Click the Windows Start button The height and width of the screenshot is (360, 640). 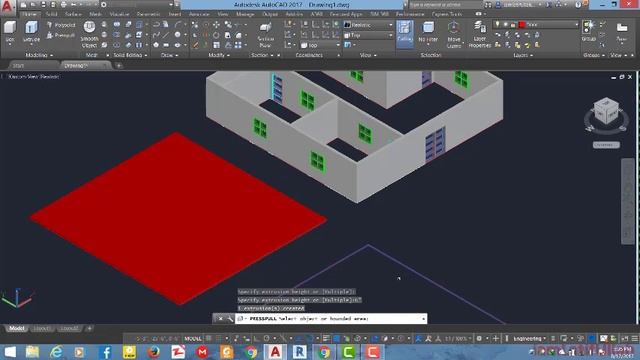[x=10, y=352]
